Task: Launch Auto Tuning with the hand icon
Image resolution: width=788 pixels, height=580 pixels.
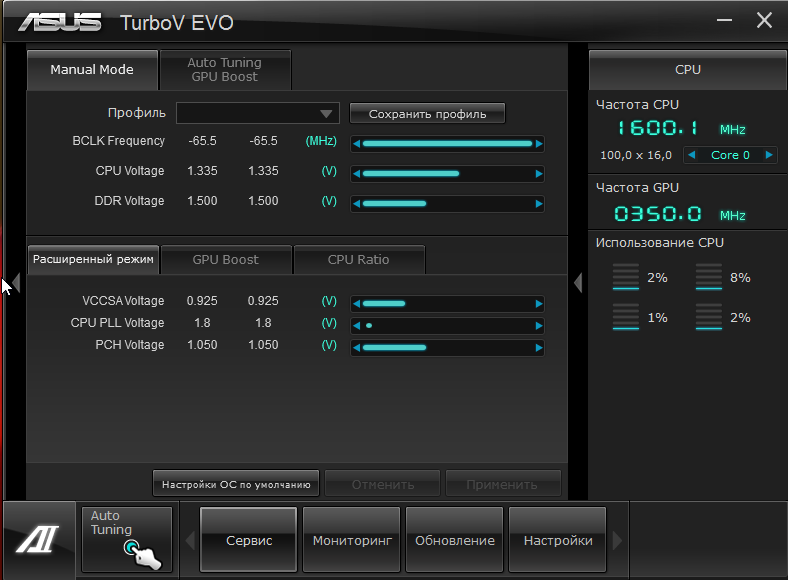Action: pyautogui.click(x=127, y=539)
